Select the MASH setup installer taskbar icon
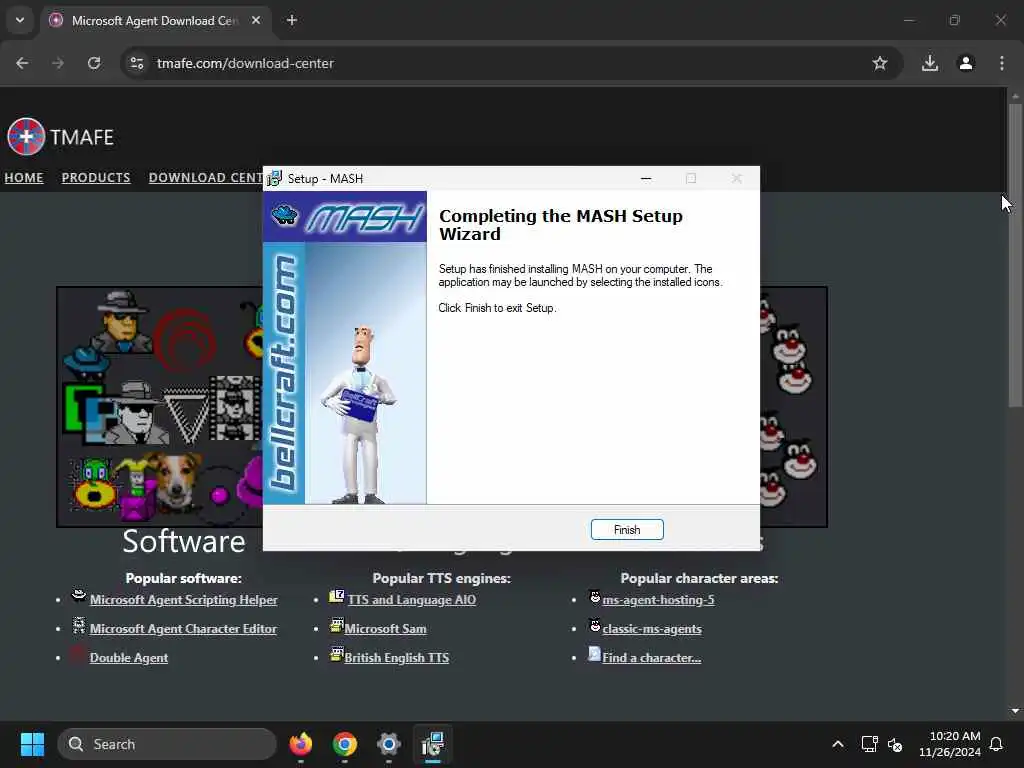1024x768 pixels. click(432, 744)
